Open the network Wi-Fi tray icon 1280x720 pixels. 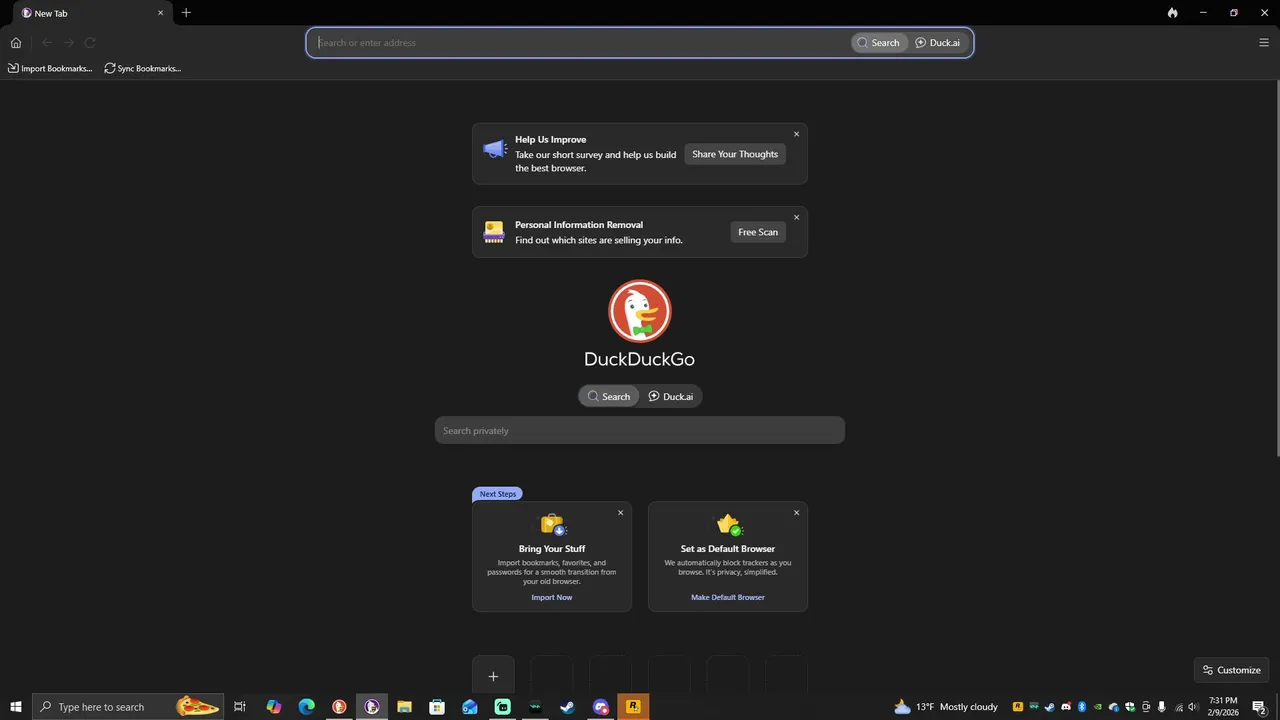click(x=1179, y=707)
